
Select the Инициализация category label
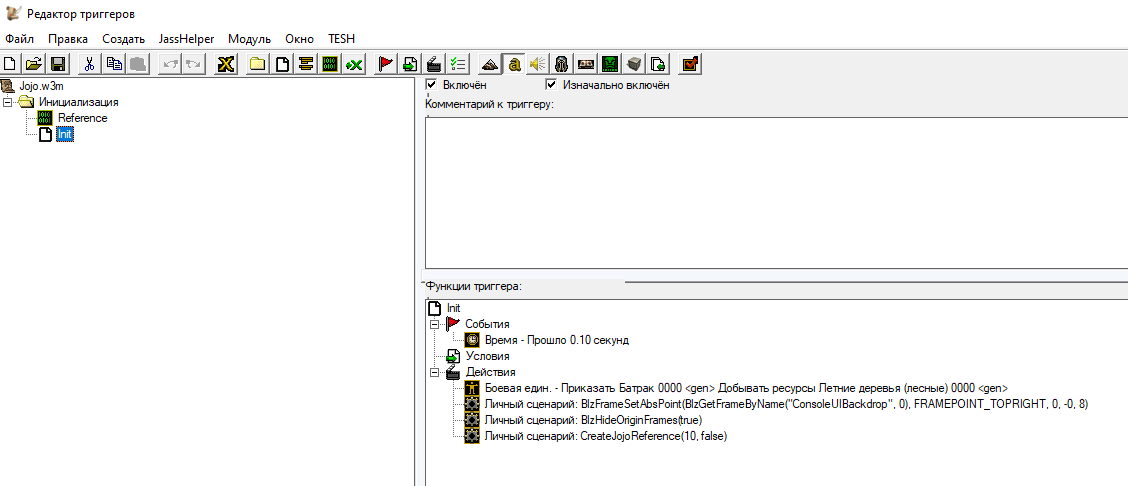coord(78,102)
